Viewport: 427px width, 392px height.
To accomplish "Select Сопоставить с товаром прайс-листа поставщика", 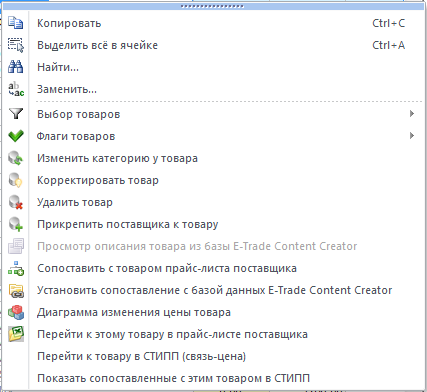I will [214, 268].
